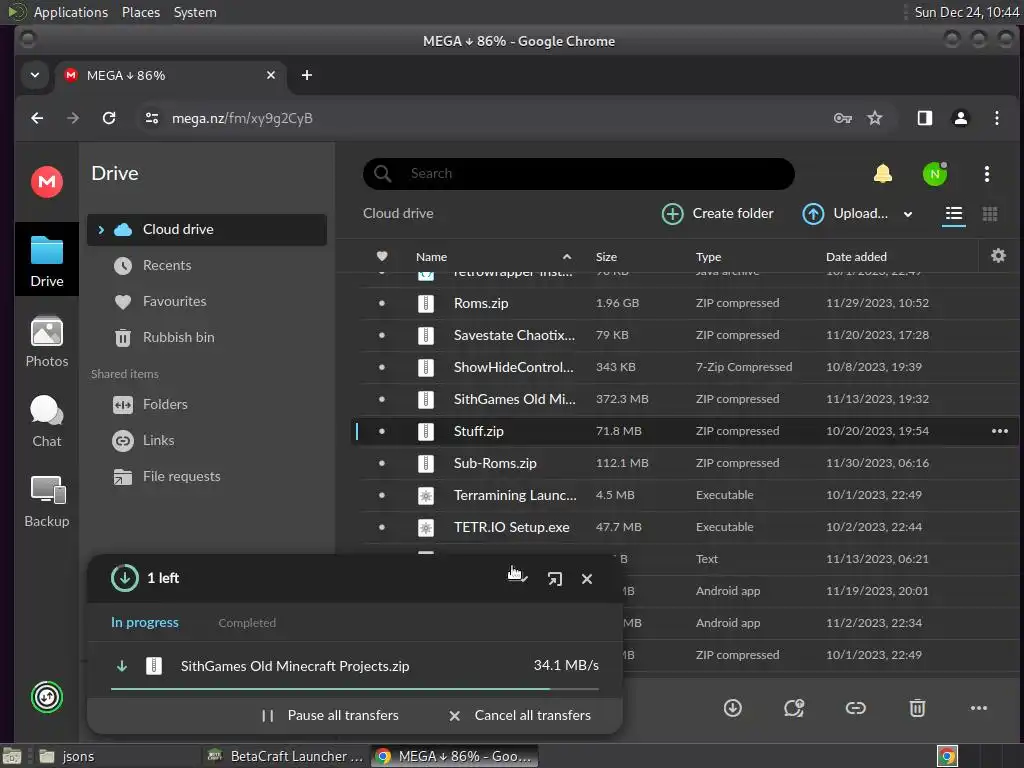Image resolution: width=1024 pixels, height=768 pixels.
Task: Select Sub-Roms.zip file row
Action: pos(684,463)
